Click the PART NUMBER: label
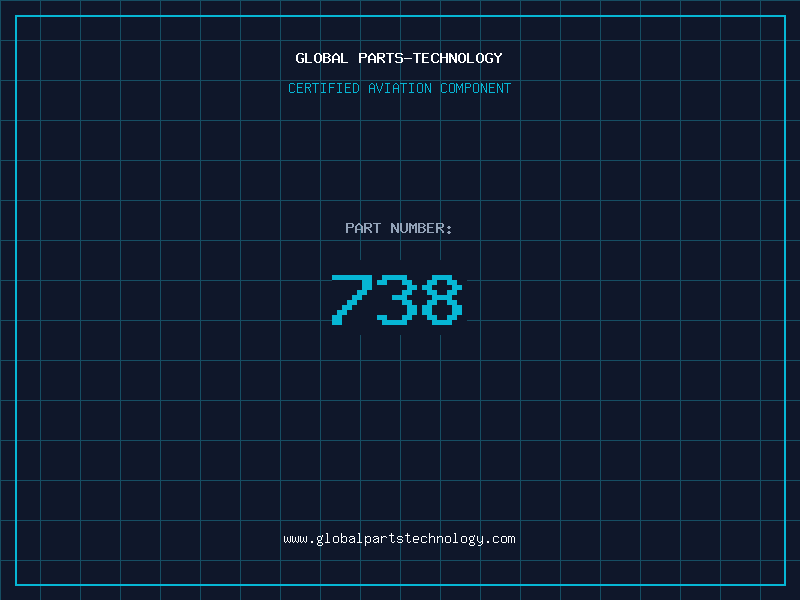800x600 pixels. (x=398, y=228)
